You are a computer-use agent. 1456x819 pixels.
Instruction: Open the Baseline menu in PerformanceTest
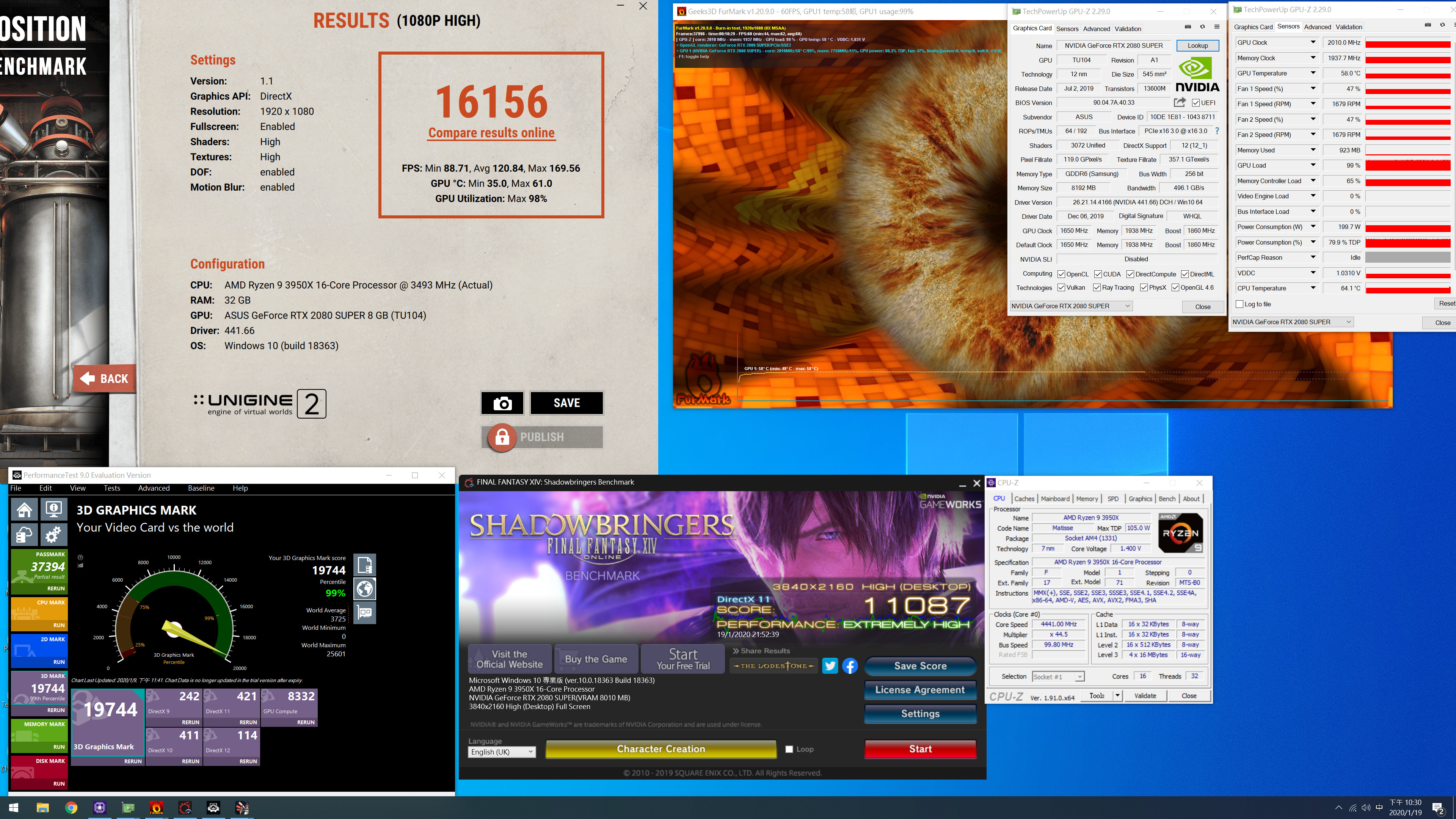pyautogui.click(x=201, y=488)
